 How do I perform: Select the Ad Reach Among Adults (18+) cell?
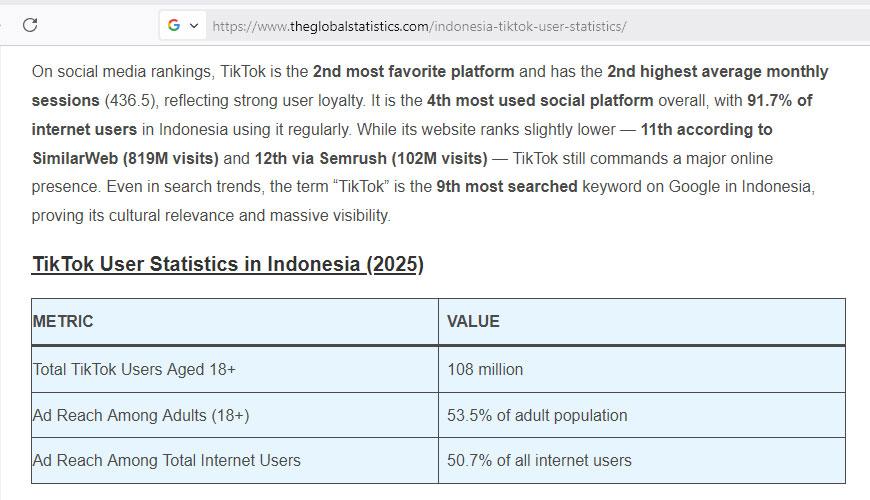(235, 416)
